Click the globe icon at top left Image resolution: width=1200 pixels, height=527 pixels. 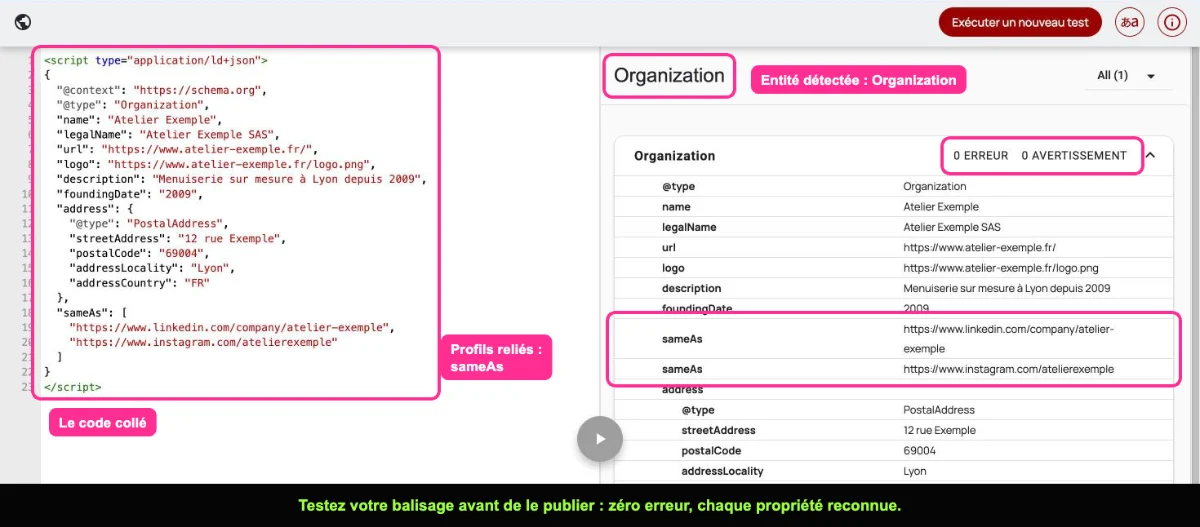23,22
